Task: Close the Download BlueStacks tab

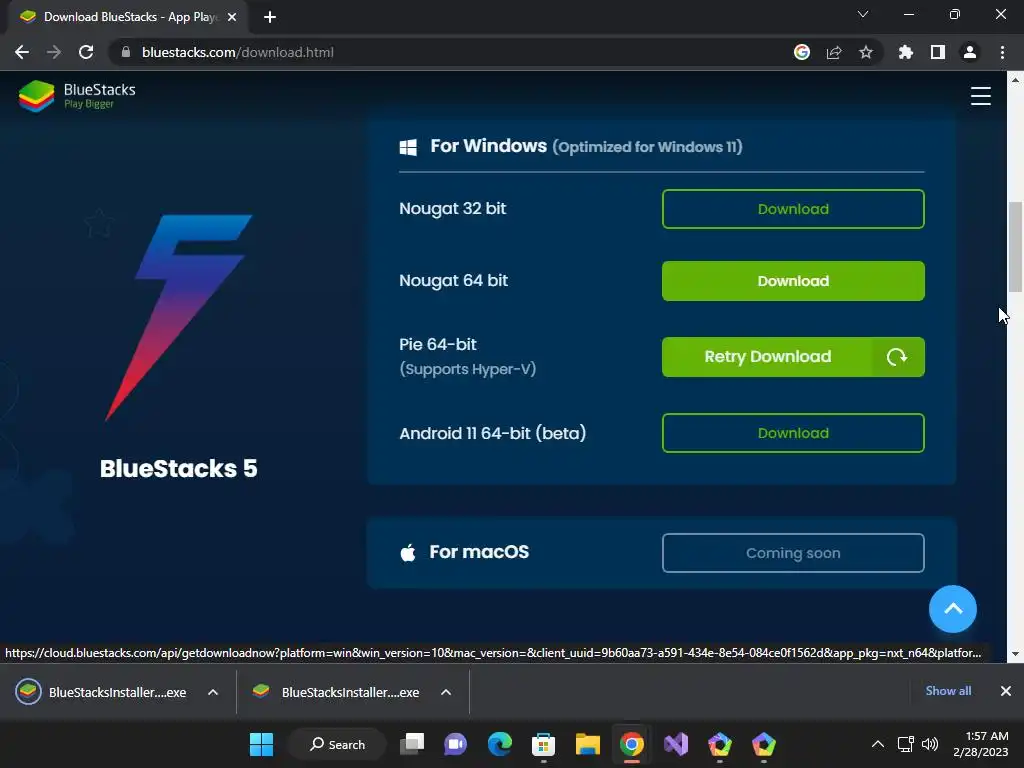Action: click(232, 17)
